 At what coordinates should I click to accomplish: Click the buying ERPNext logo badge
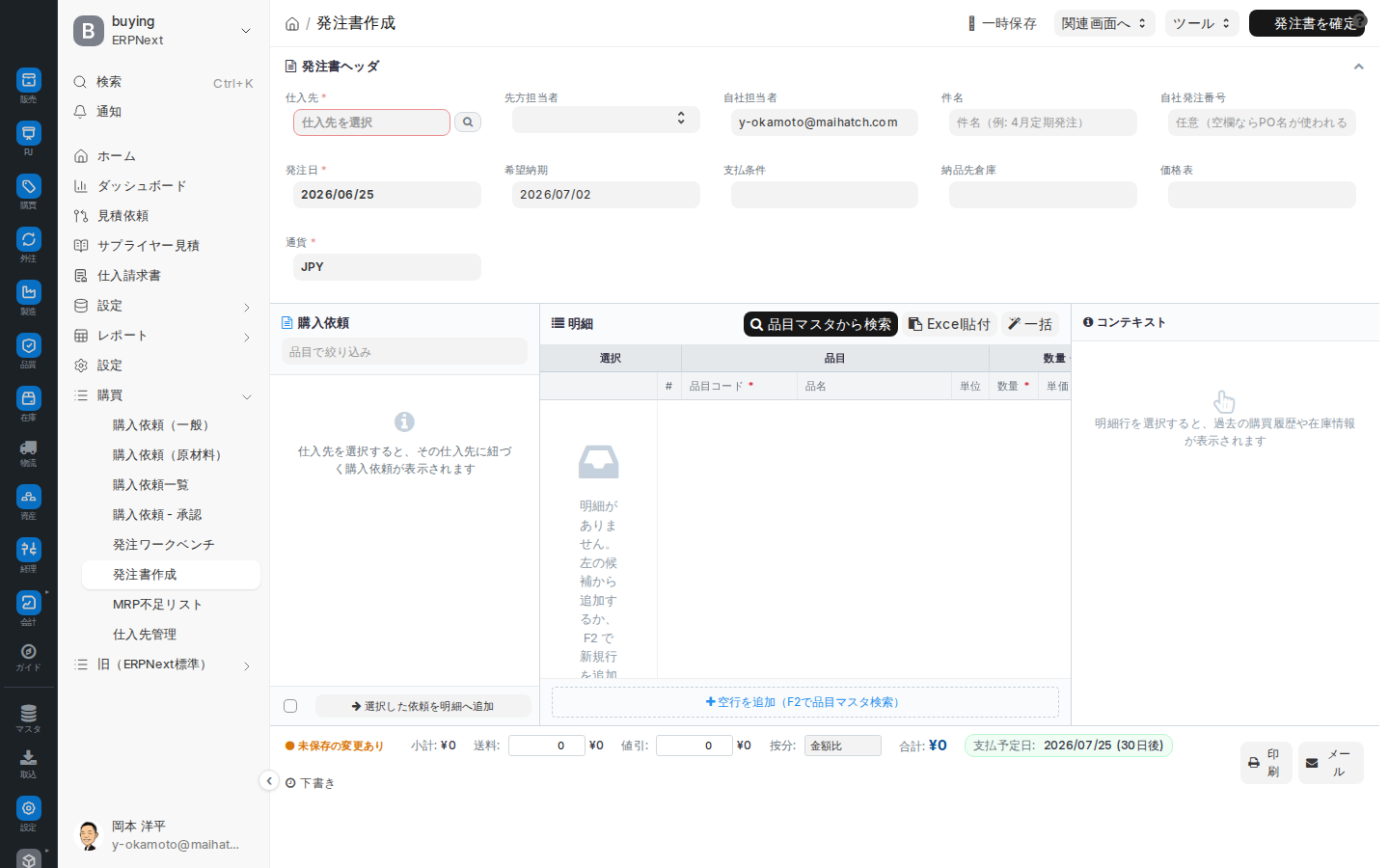[x=89, y=31]
